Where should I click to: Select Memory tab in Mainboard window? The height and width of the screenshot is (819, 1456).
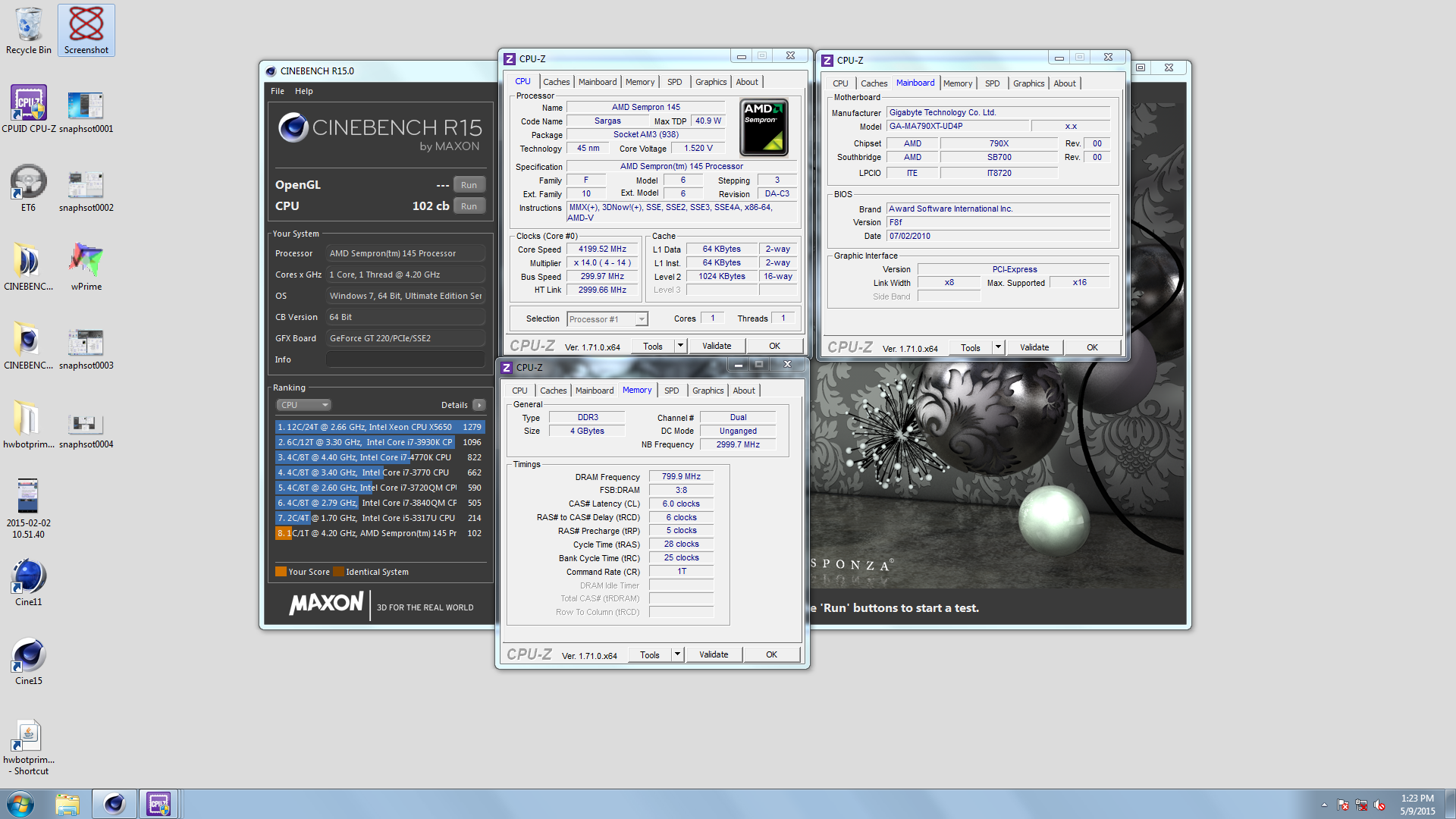pyautogui.click(x=958, y=83)
